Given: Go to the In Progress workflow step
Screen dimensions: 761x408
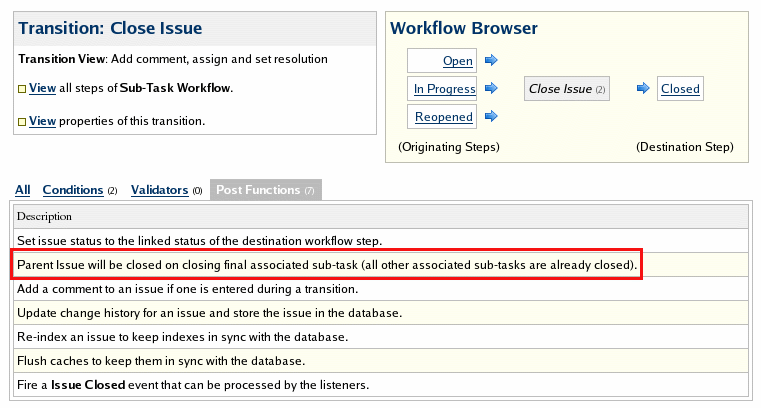Looking at the screenshot, I should tap(443, 89).
